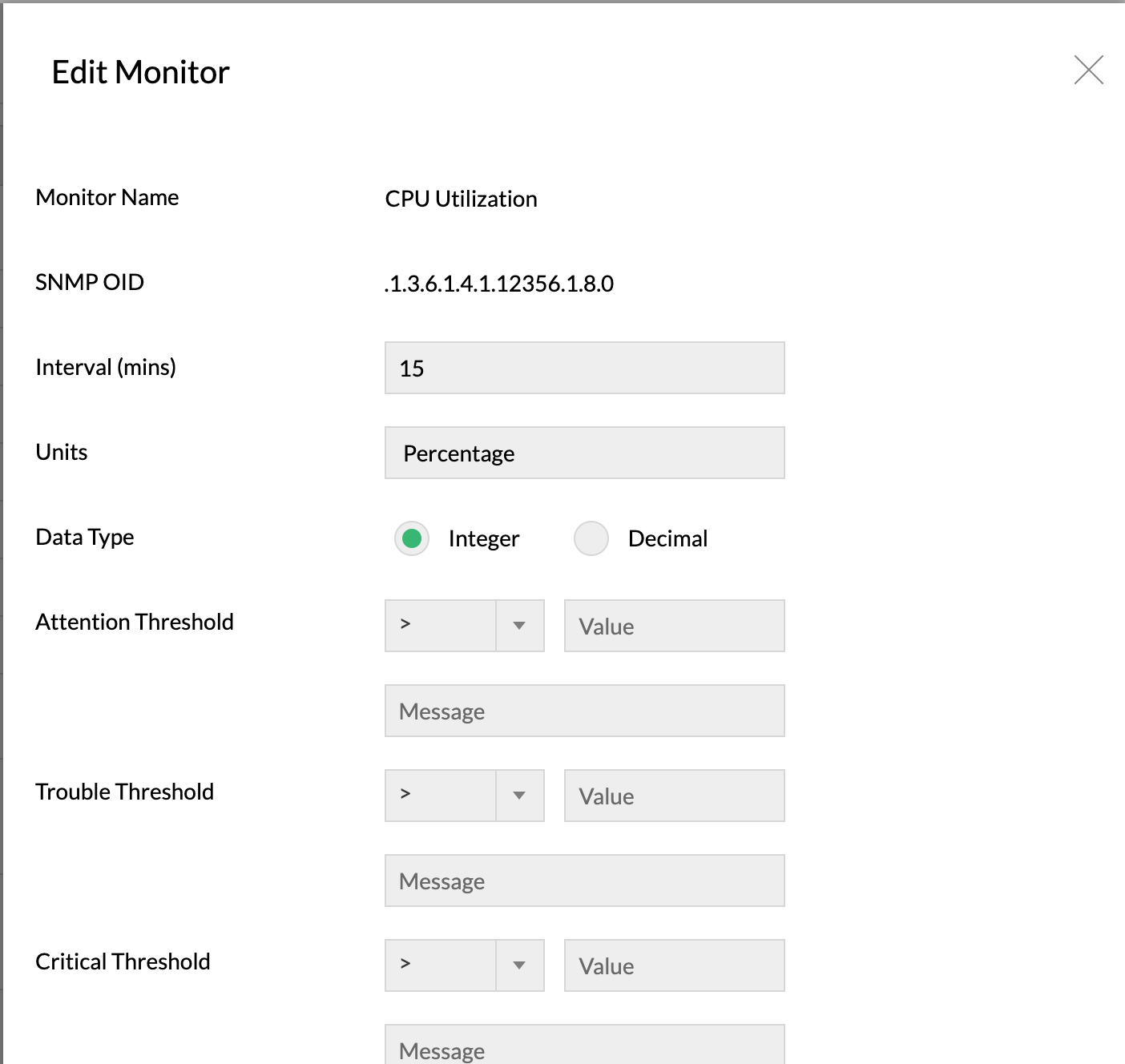Open the Critical Threshold operator dropdown arrow

click(x=520, y=965)
